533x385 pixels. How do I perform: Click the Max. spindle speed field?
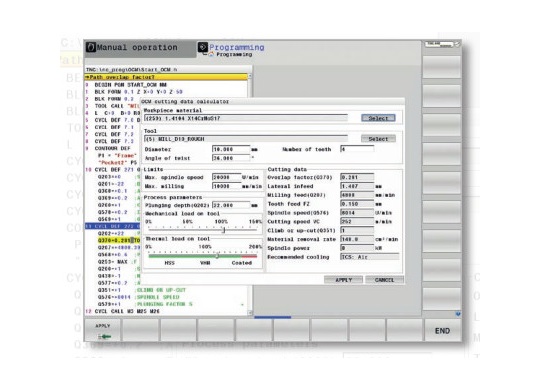pos(226,177)
